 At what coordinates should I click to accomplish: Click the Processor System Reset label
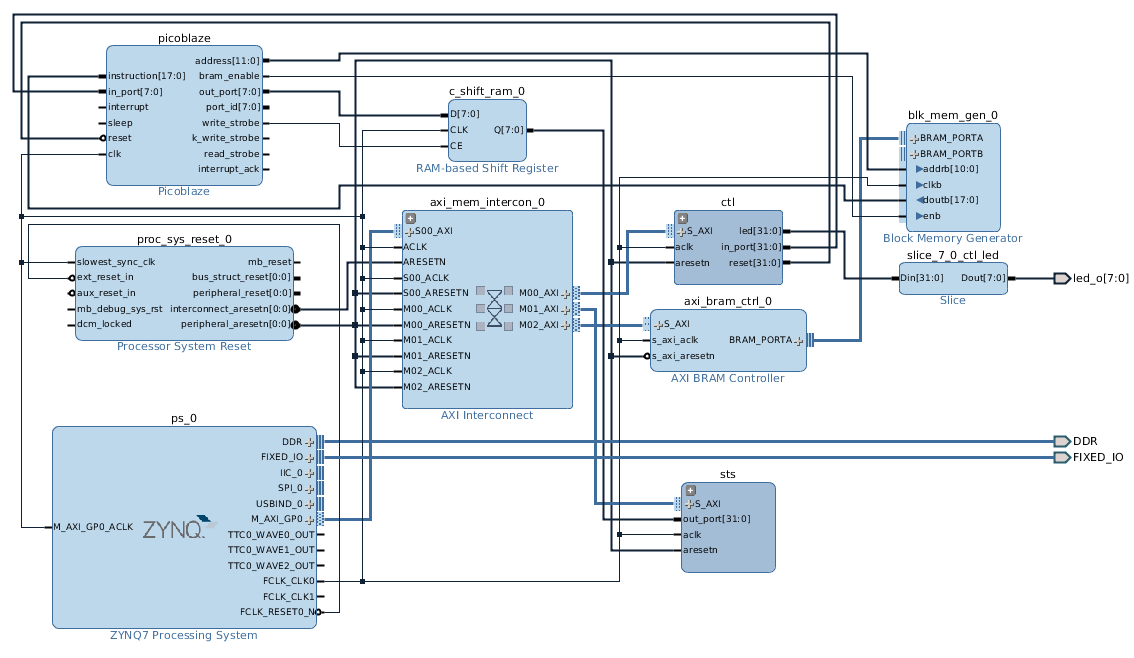(x=184, y=346)
